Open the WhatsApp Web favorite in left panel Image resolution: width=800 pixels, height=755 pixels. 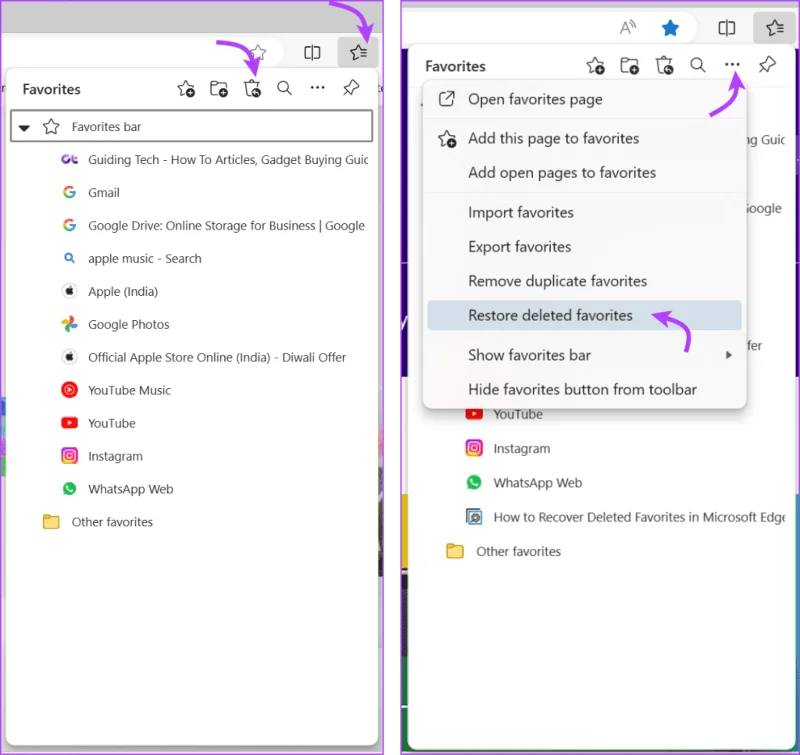coord(117,489)
